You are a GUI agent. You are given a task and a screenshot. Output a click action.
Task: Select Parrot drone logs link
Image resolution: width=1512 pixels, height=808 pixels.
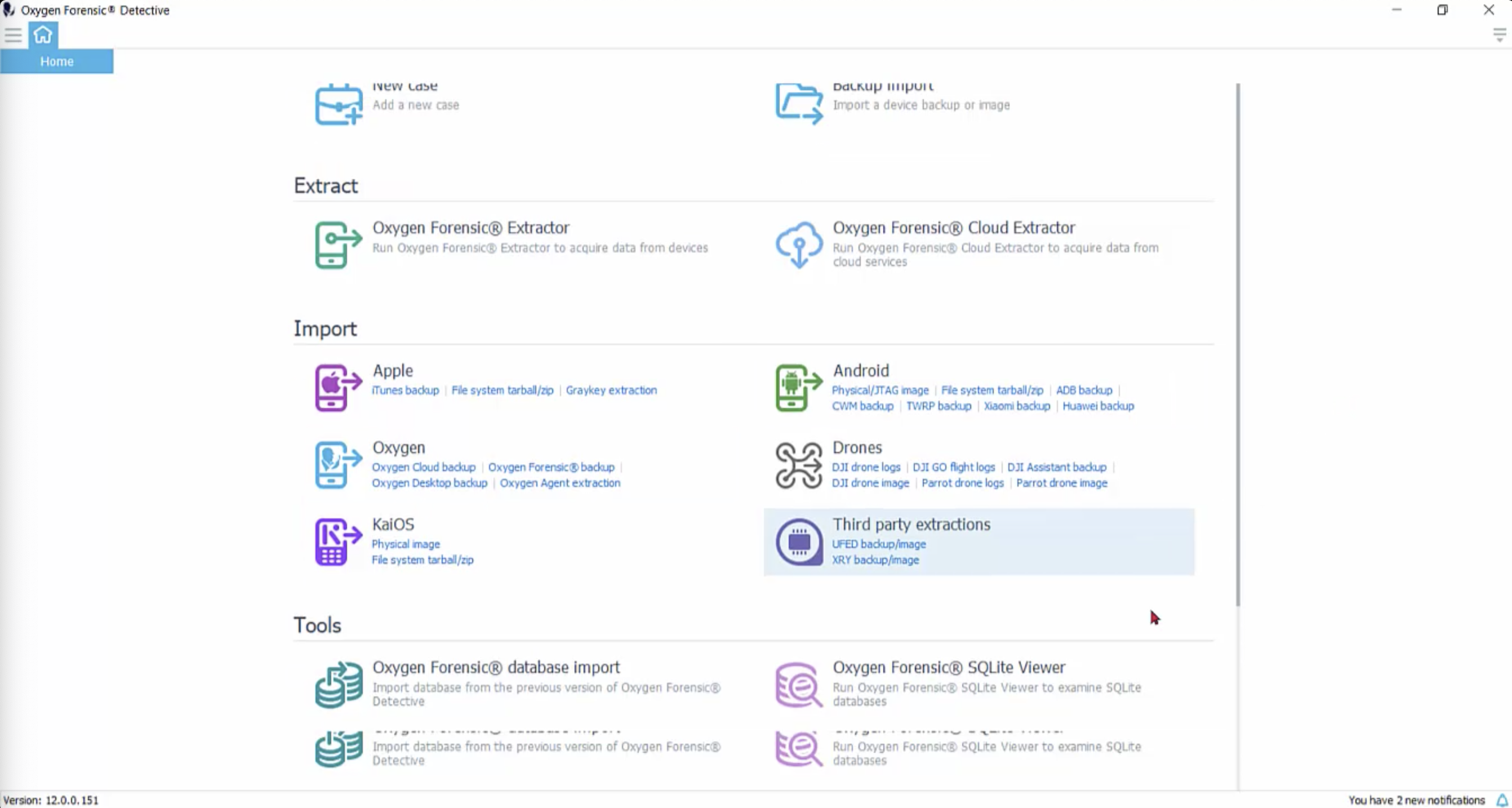[x=963, y=483]
